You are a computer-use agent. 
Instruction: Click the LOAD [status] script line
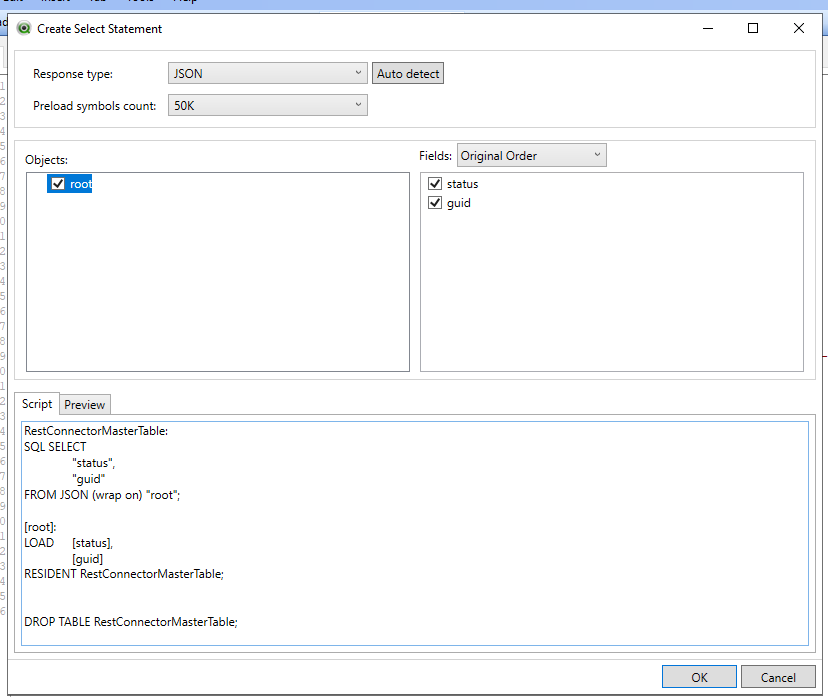(69, 543)
